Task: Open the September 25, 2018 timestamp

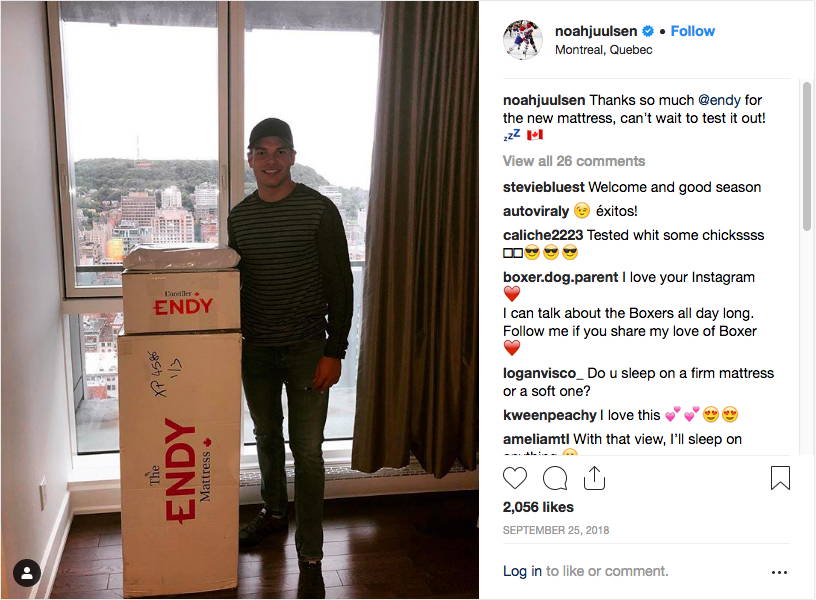Action: pos(556,530)
